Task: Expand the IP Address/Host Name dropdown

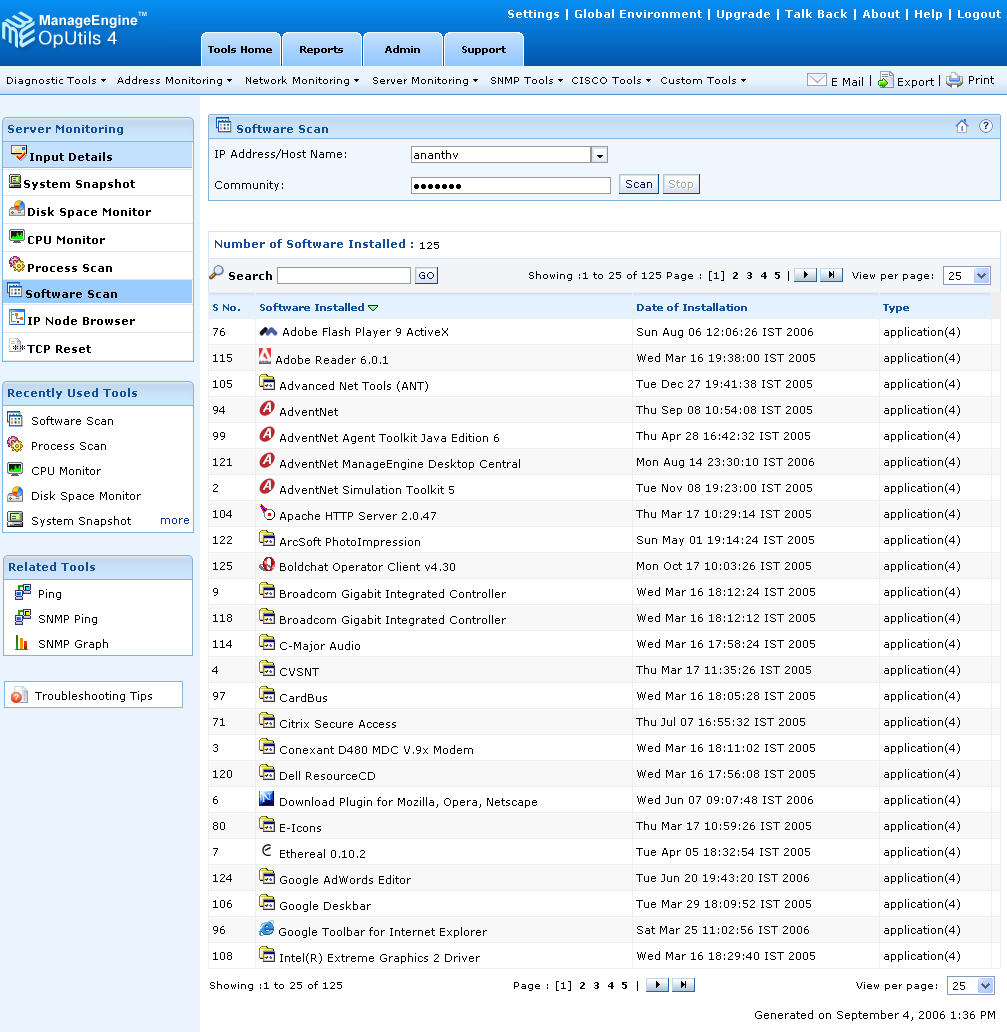Action: point(599,155)
